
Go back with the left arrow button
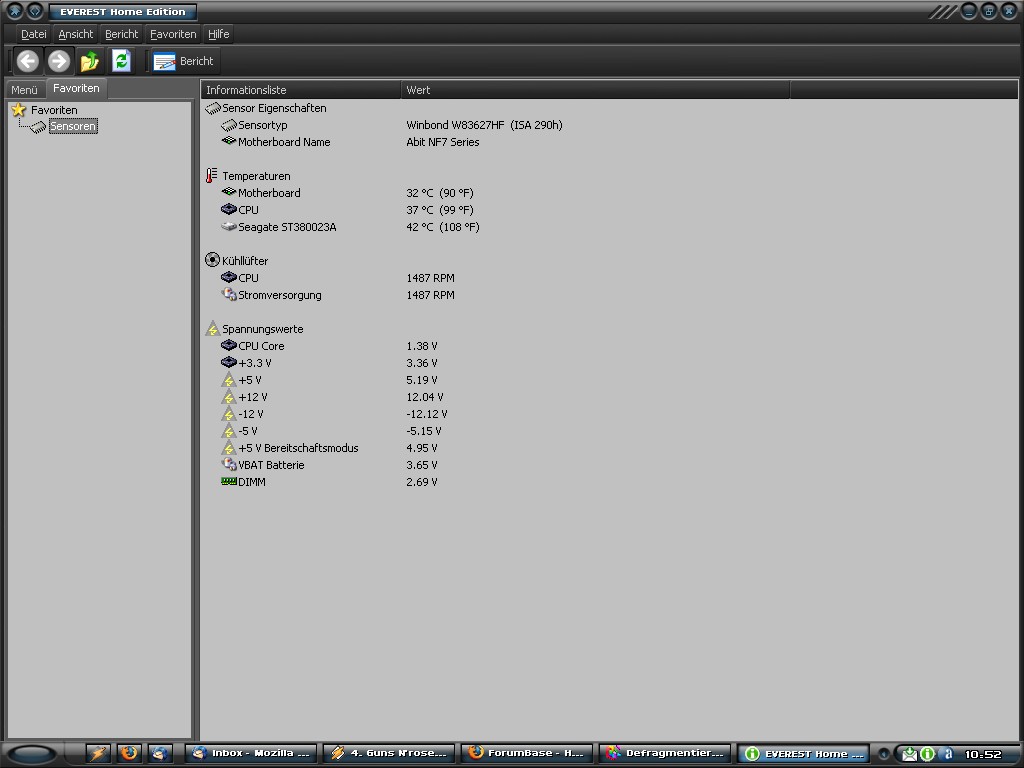[x=27, y=61]
